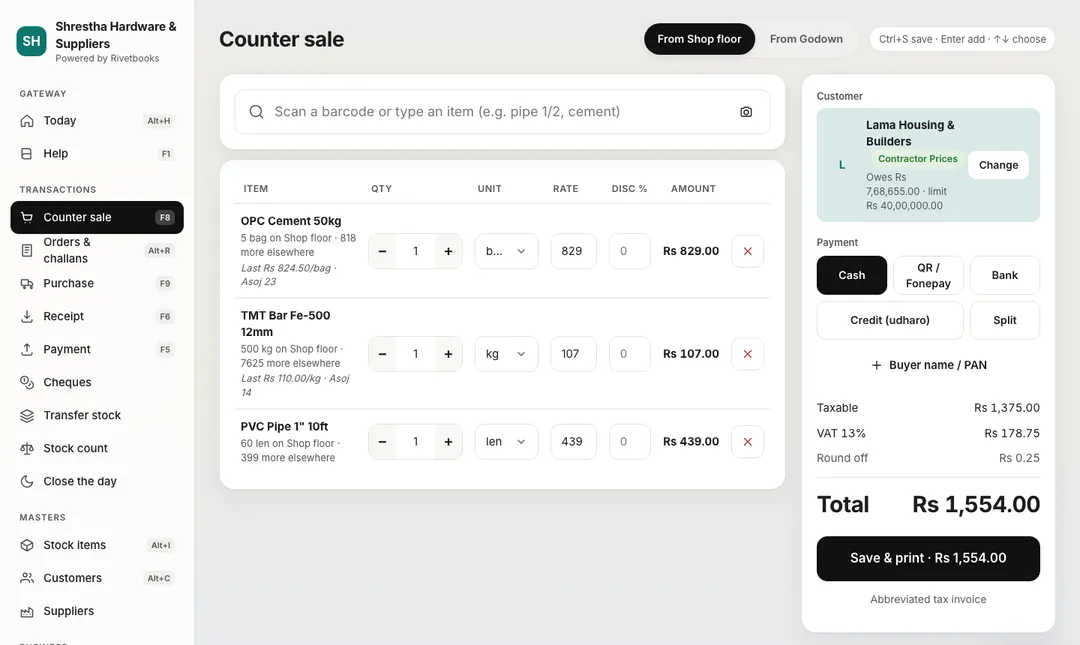1080x645 pixels.
Task: Open Cheques
Action: 97,382
